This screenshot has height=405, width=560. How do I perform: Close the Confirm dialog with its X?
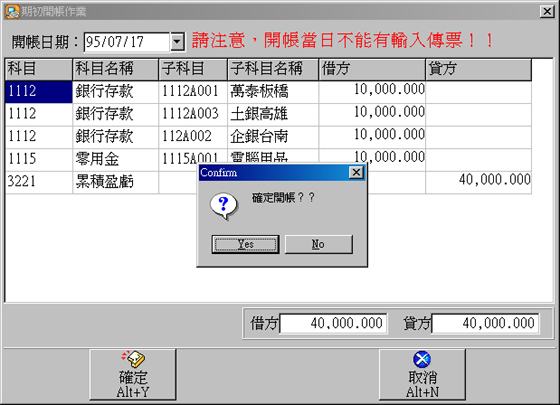[x=356, y=172]
